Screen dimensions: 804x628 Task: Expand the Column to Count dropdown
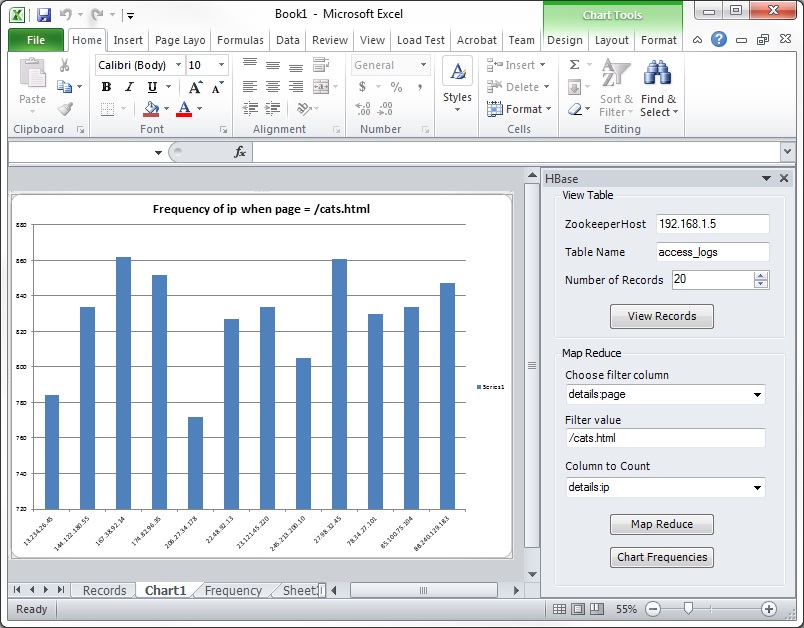point(757,488)
